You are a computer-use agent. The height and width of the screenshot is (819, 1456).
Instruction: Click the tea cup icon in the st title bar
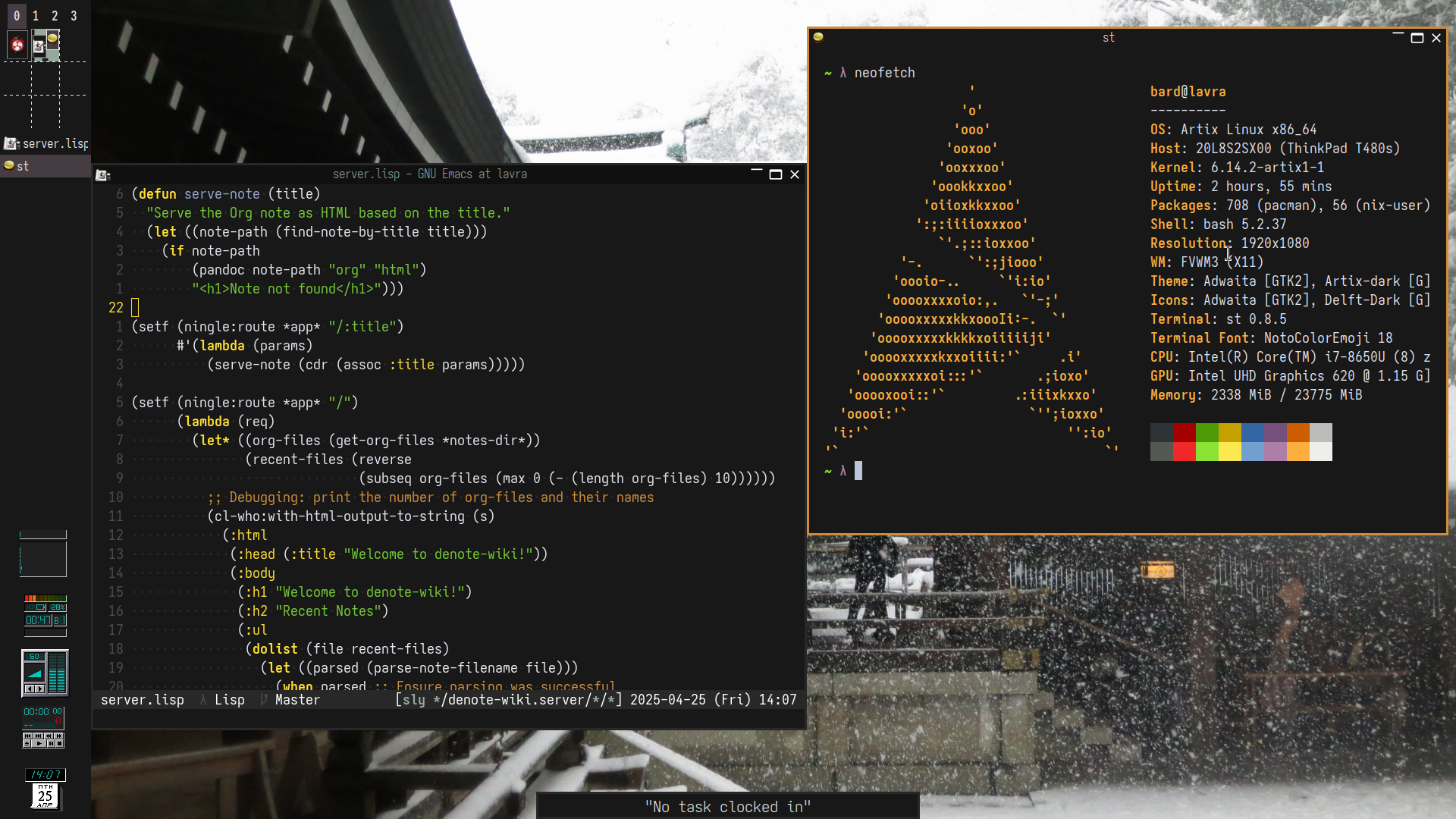[818, 37]
